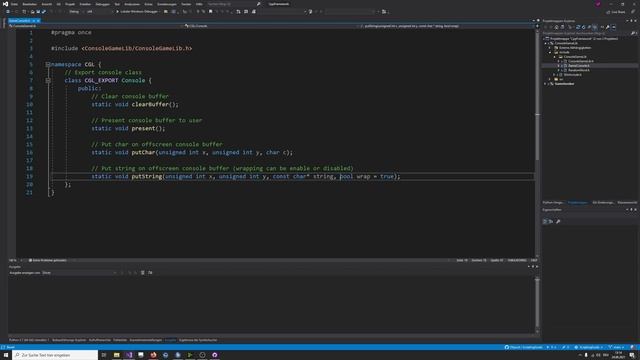This screenshot has width=640, height=360.
Task: Open the Hilfe menu
Action: coord(199,4)
